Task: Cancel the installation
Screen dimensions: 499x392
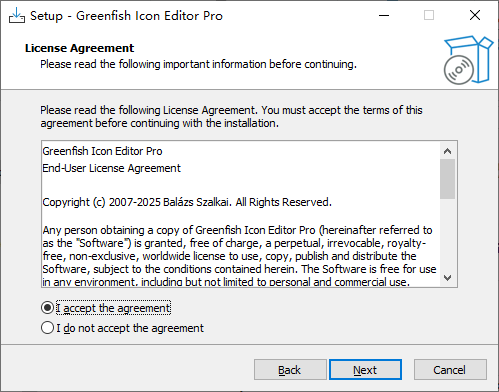Action: click(450, 370)
